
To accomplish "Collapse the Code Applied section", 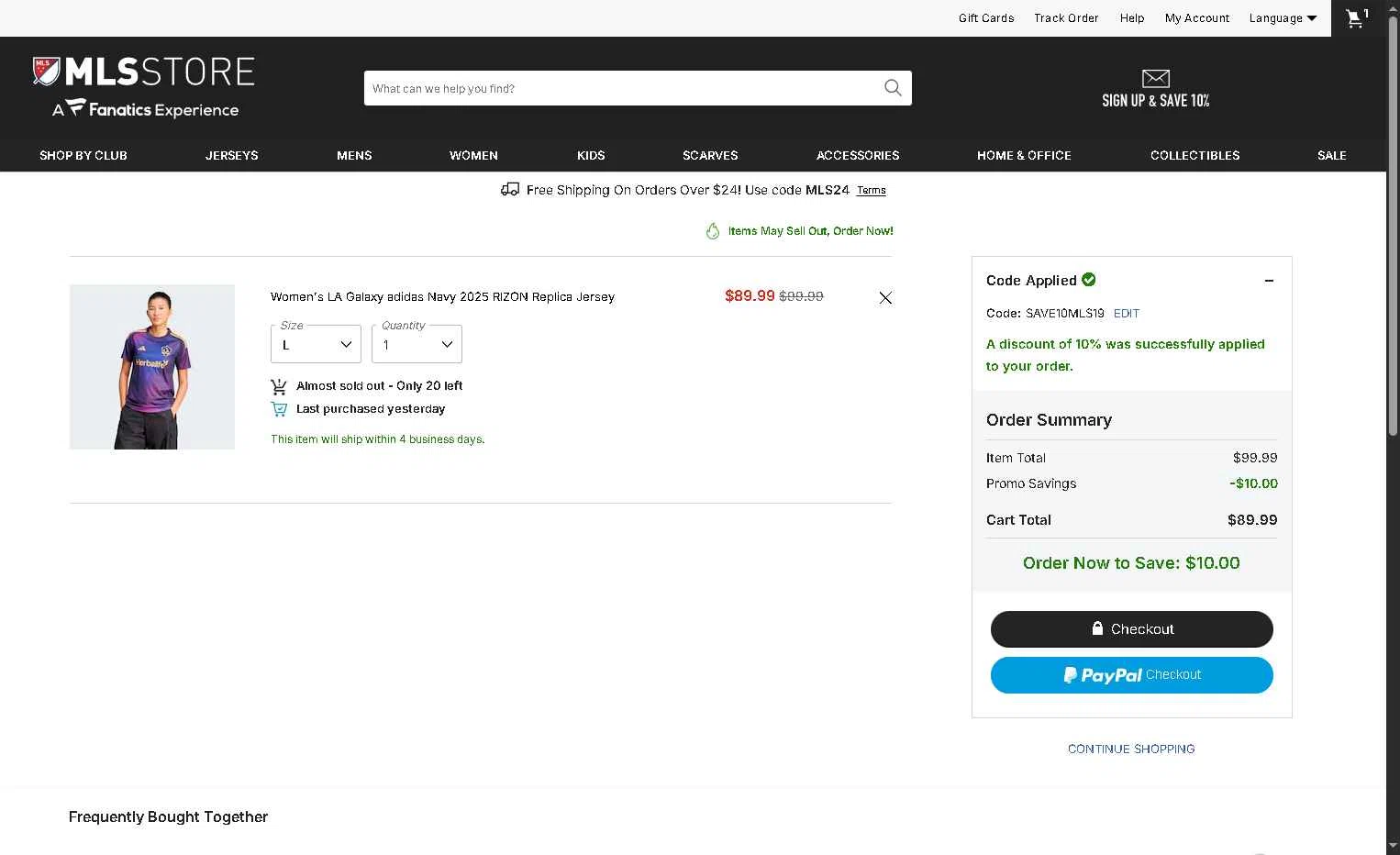I will pos(1269,281).
